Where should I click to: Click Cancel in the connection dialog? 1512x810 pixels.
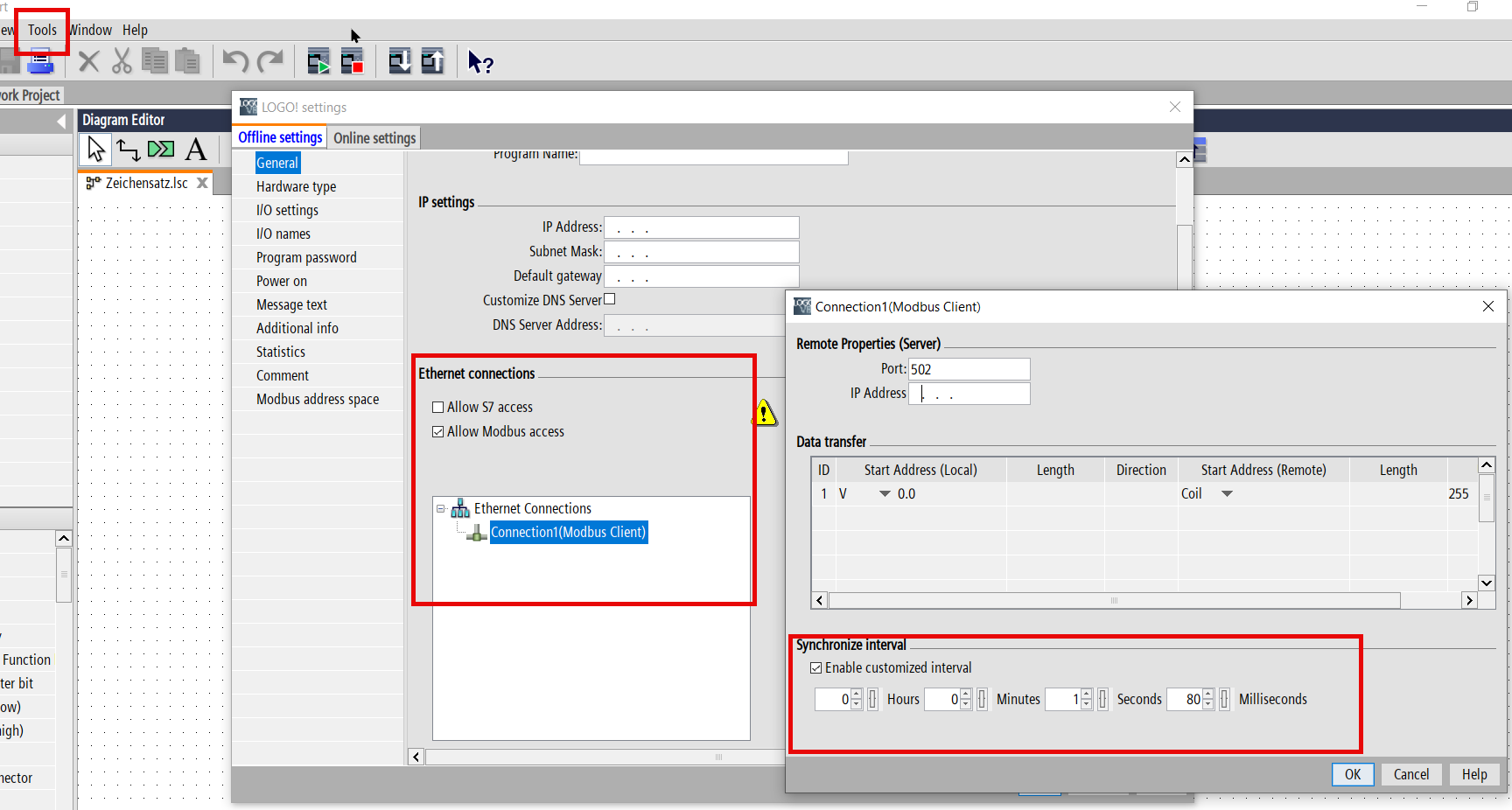click(1410, 774)
